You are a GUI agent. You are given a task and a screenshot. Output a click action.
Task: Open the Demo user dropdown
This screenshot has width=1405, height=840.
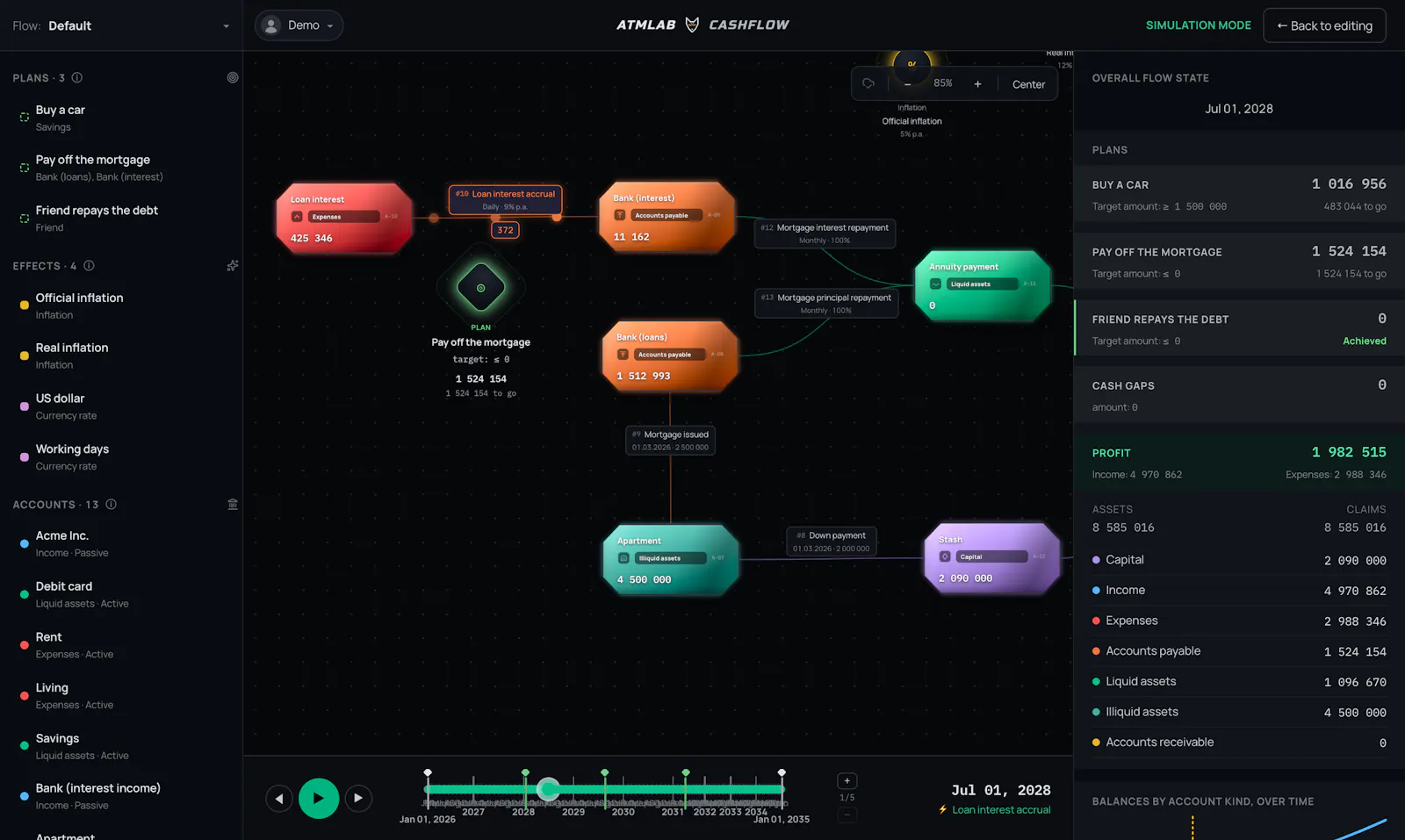(x=299, y=25)
